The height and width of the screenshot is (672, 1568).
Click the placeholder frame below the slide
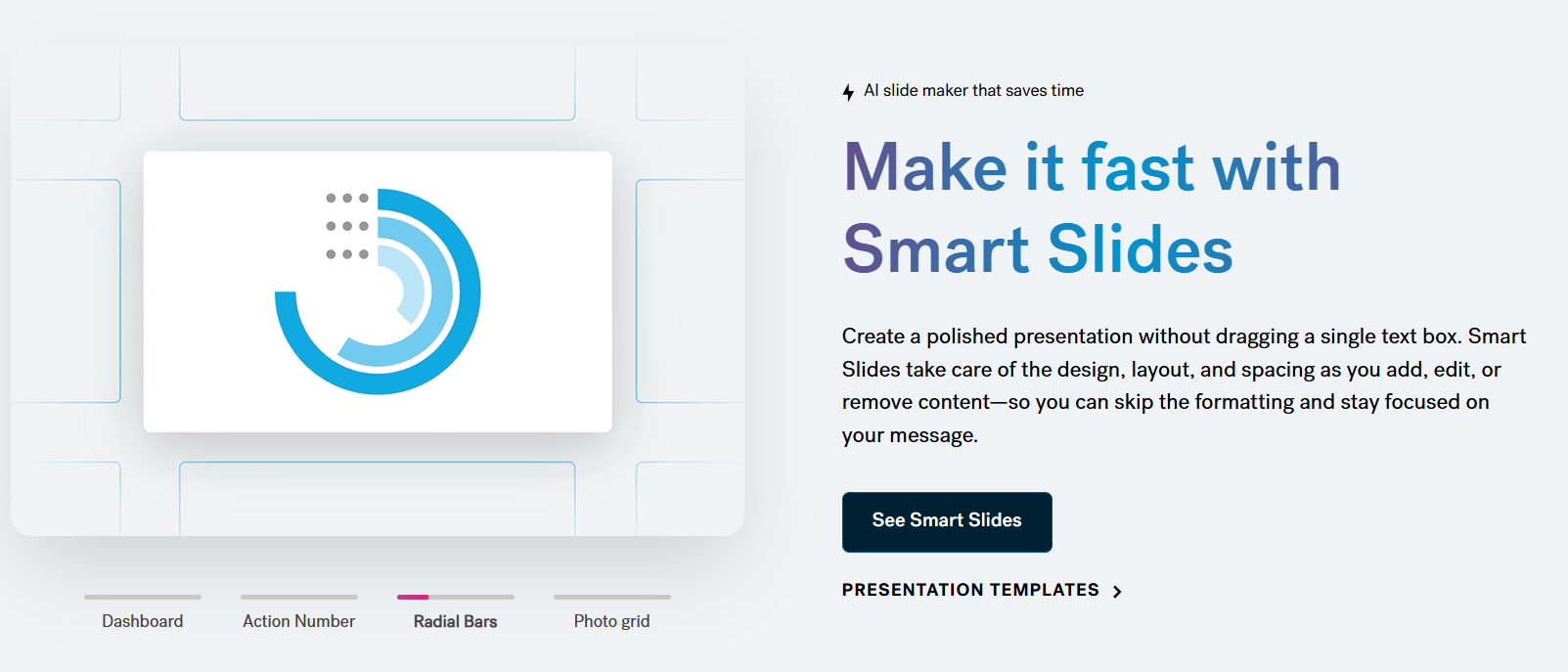tap(378, 497)
